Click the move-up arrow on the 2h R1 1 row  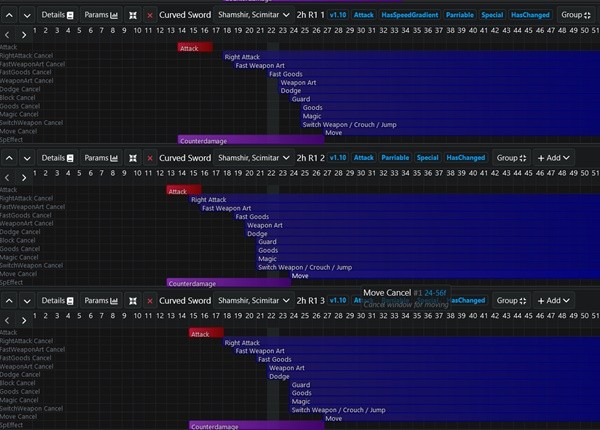point(9,16)
